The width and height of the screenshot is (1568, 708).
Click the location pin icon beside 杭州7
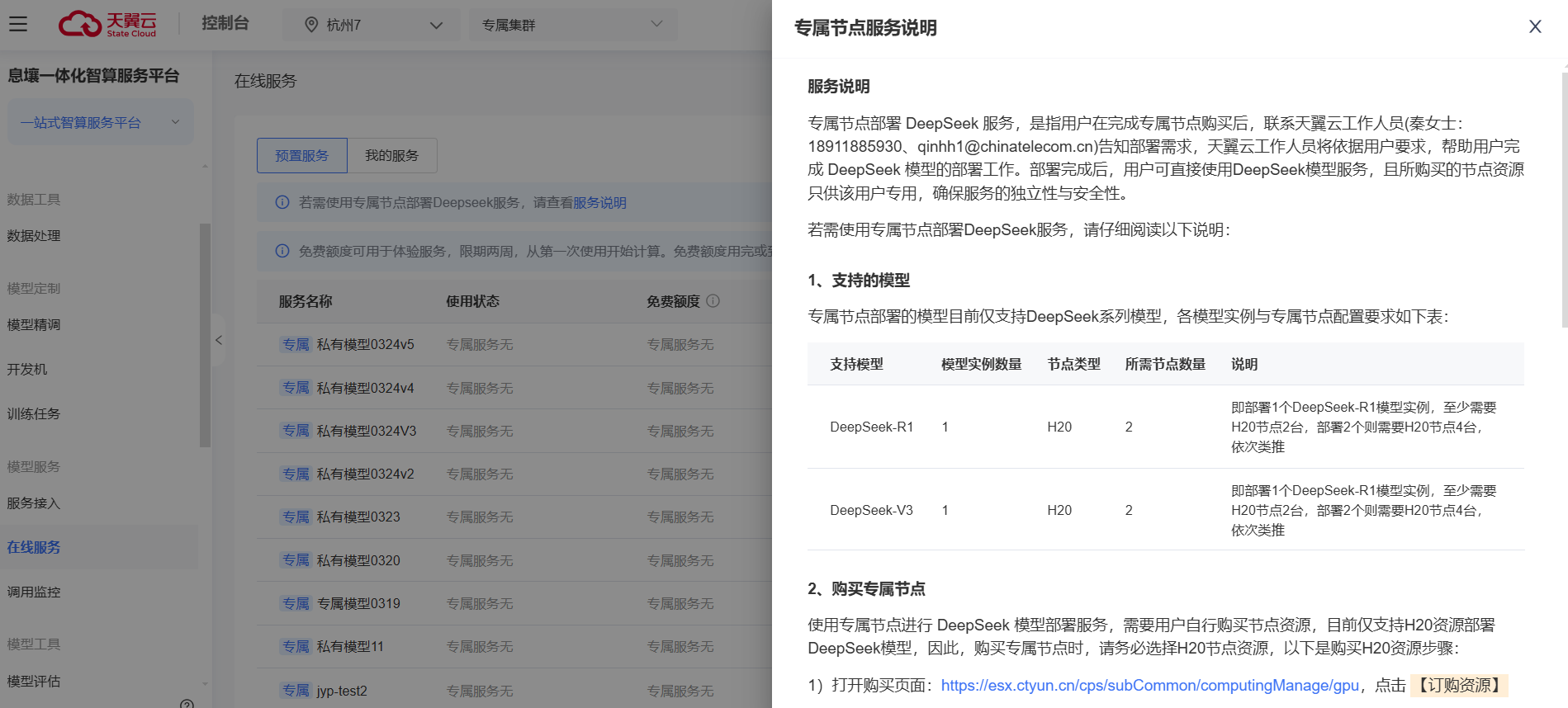[x=311, y=25]
